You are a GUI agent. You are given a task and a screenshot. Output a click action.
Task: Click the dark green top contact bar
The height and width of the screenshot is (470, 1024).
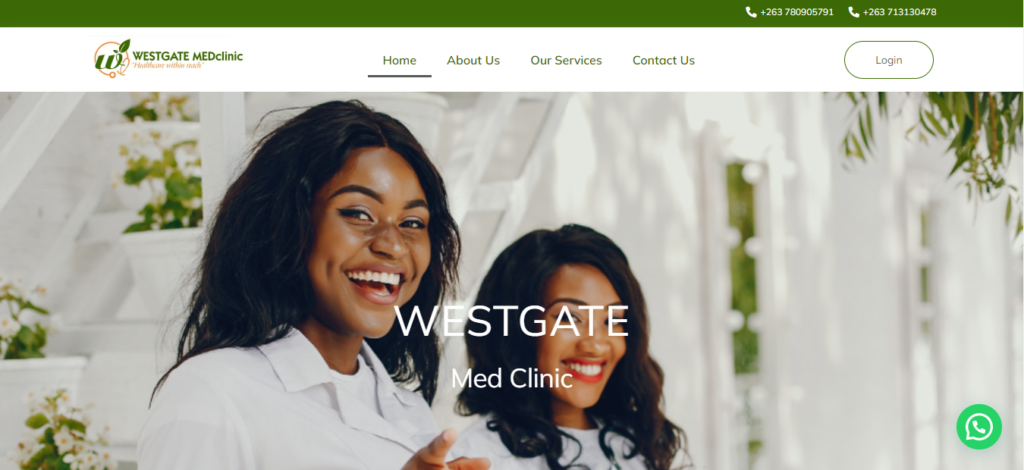point(512,13)
